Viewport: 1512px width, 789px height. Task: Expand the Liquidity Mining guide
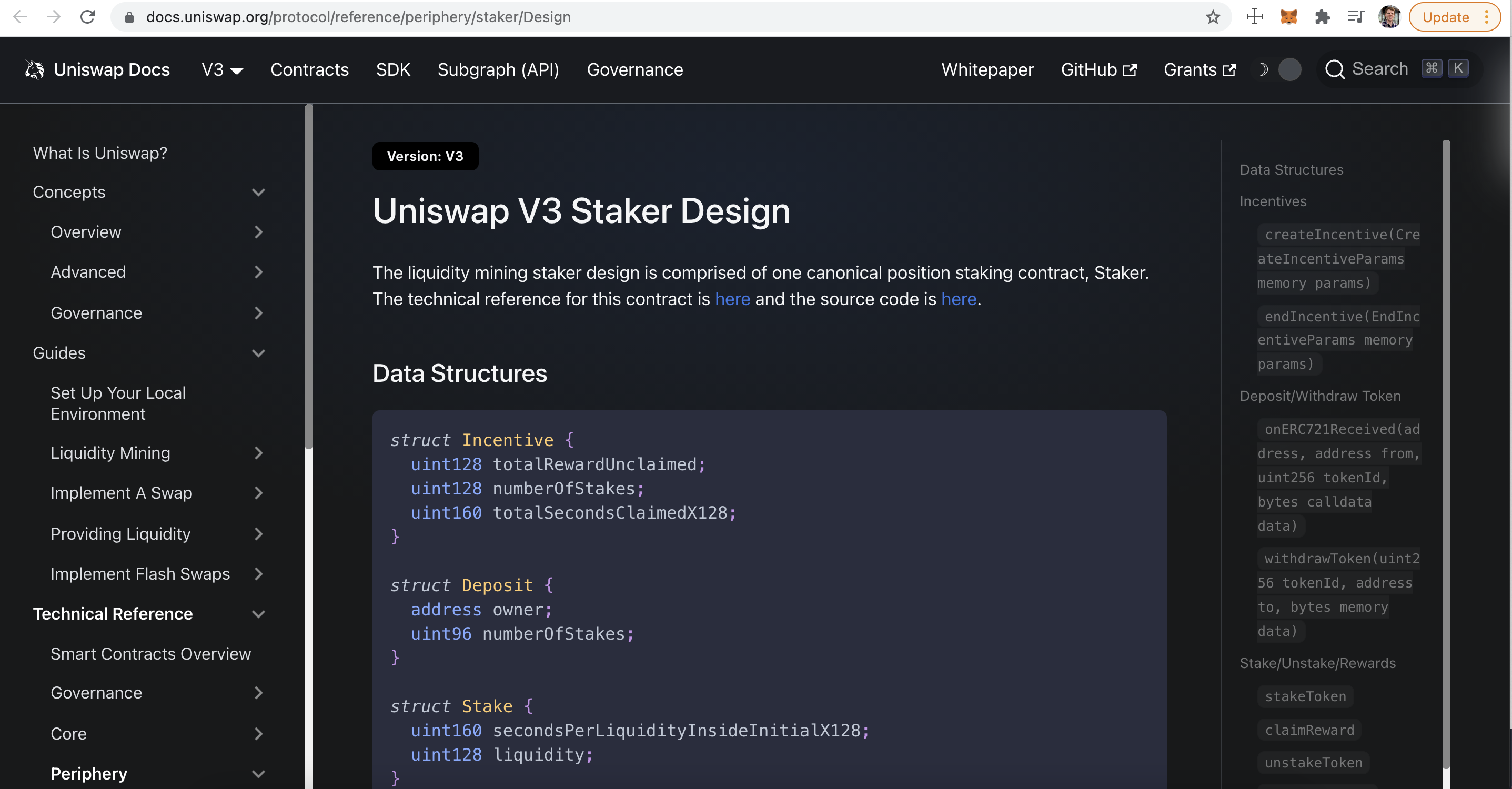point(258,452)
